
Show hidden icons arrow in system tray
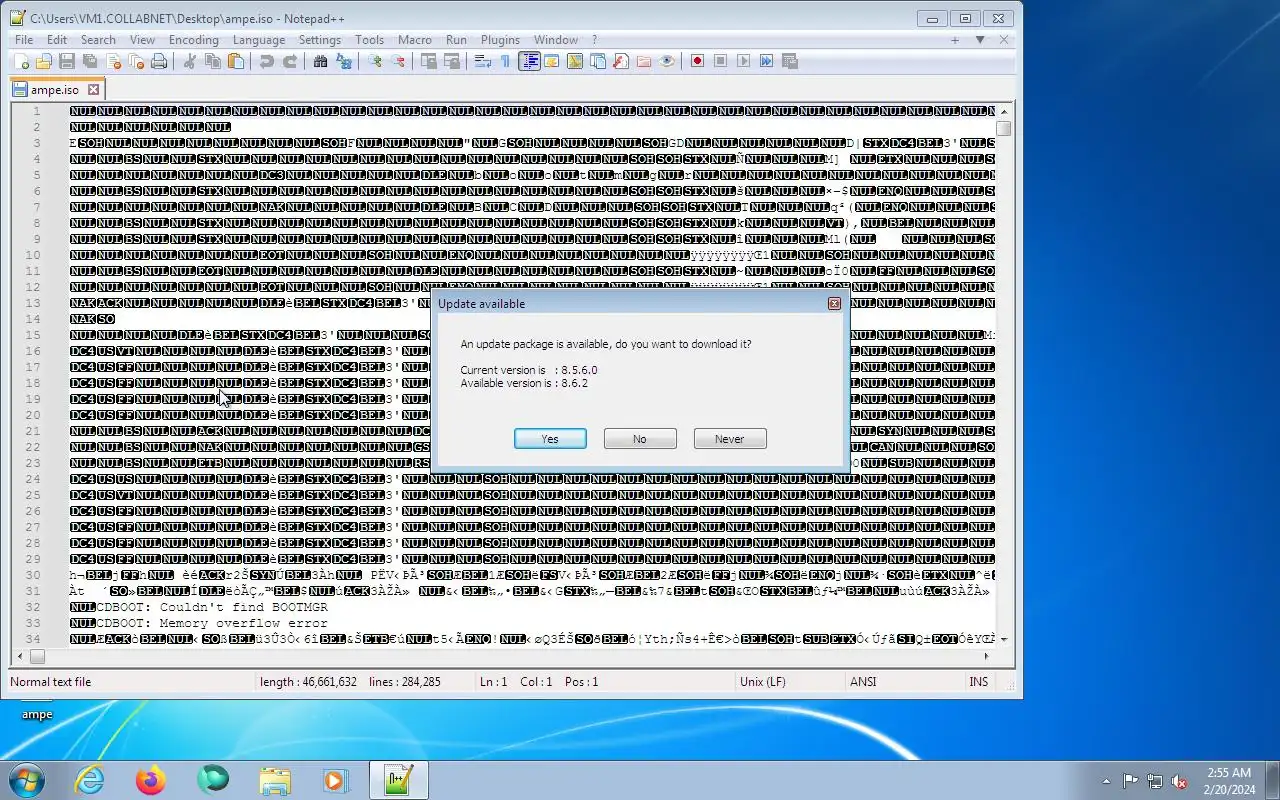pyautogui.click(x=1106, y=781)
